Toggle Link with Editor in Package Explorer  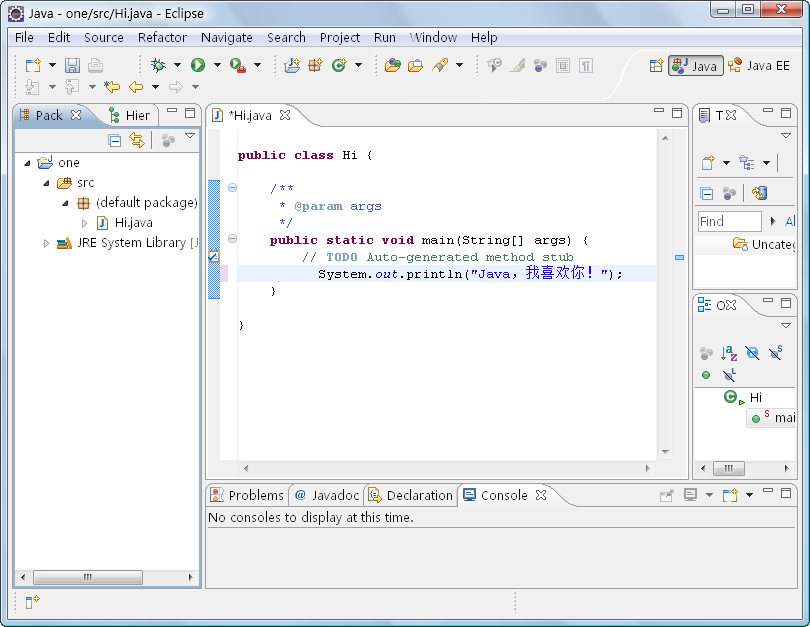137,141
